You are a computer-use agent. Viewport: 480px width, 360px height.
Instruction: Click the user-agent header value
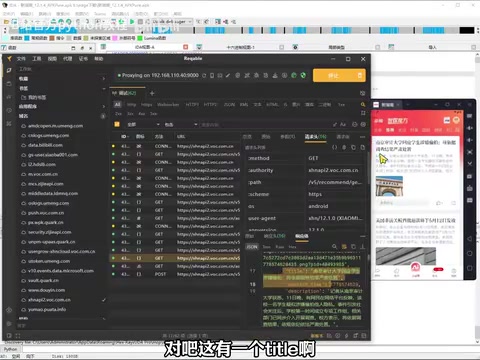(335, 218)
